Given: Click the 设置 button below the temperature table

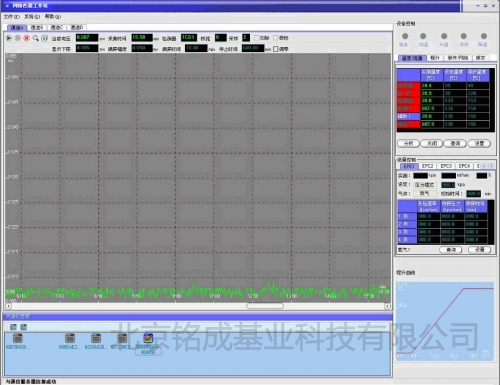Looking at the screenshot, I should click(479, 143).
